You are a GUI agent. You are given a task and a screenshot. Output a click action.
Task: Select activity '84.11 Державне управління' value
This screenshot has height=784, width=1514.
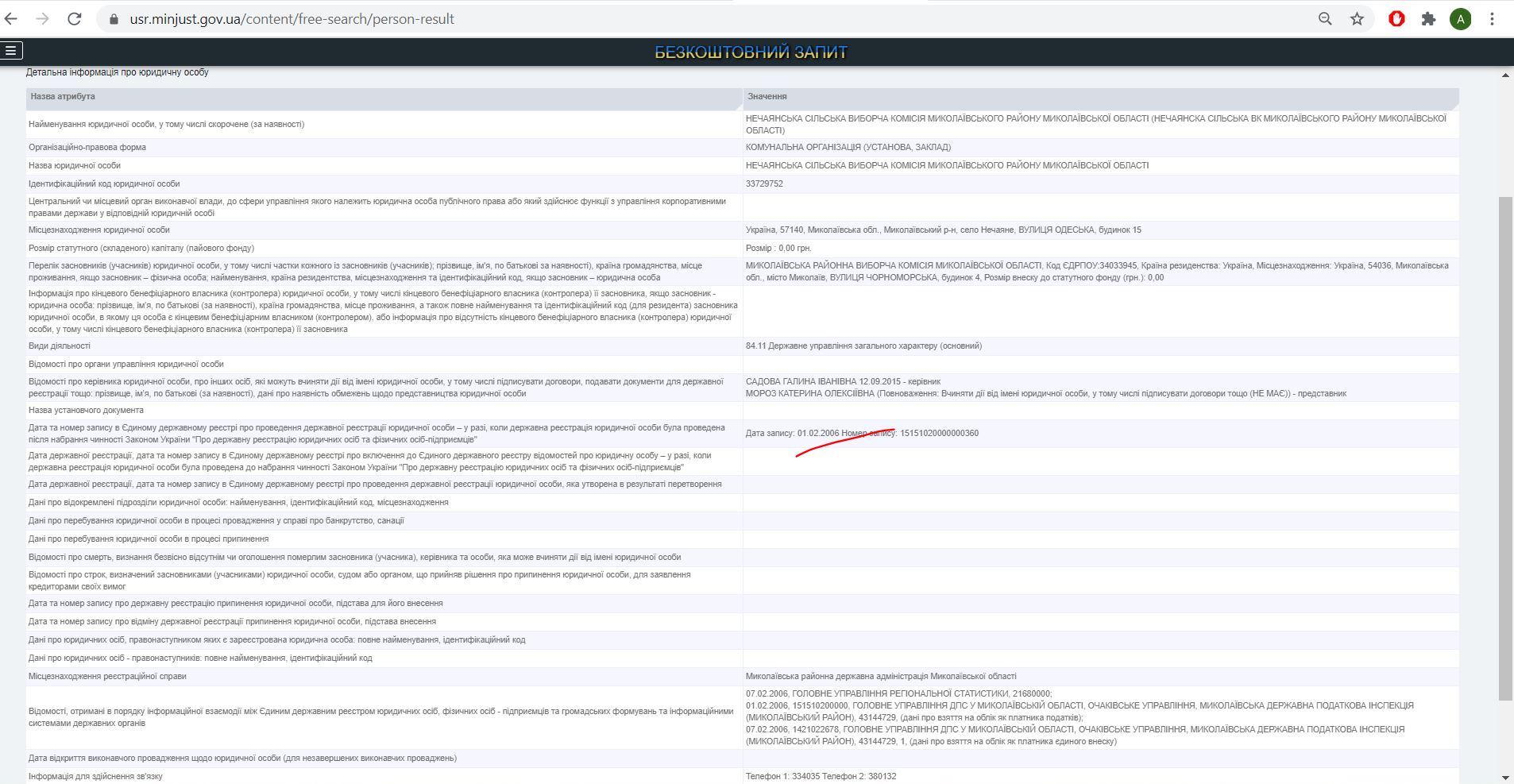(863, 346)
